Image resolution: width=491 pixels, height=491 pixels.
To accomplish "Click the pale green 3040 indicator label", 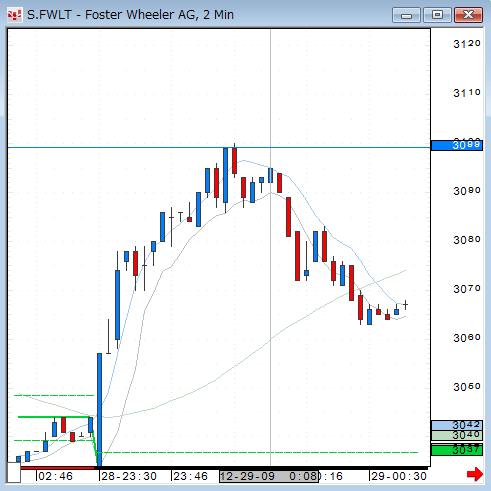I will [x=457, y=435].
